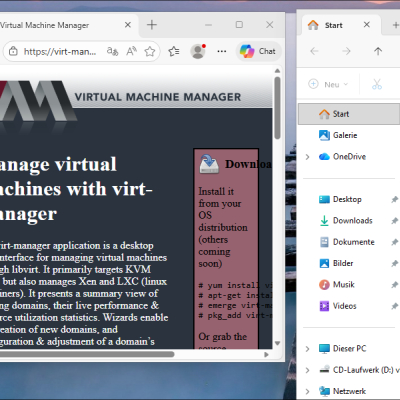This screenshot has height=400, width=400.
Task: Click the webpage's horizontal scrollbar thumb
Action: click(x=87, y=354)
